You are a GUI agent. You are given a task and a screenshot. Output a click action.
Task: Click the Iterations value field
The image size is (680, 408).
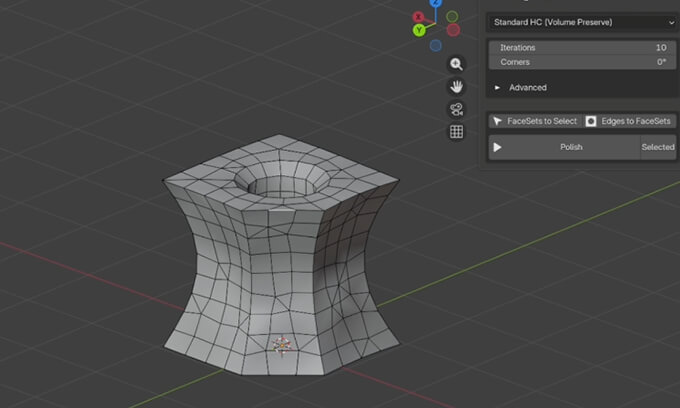pos(581,48)
